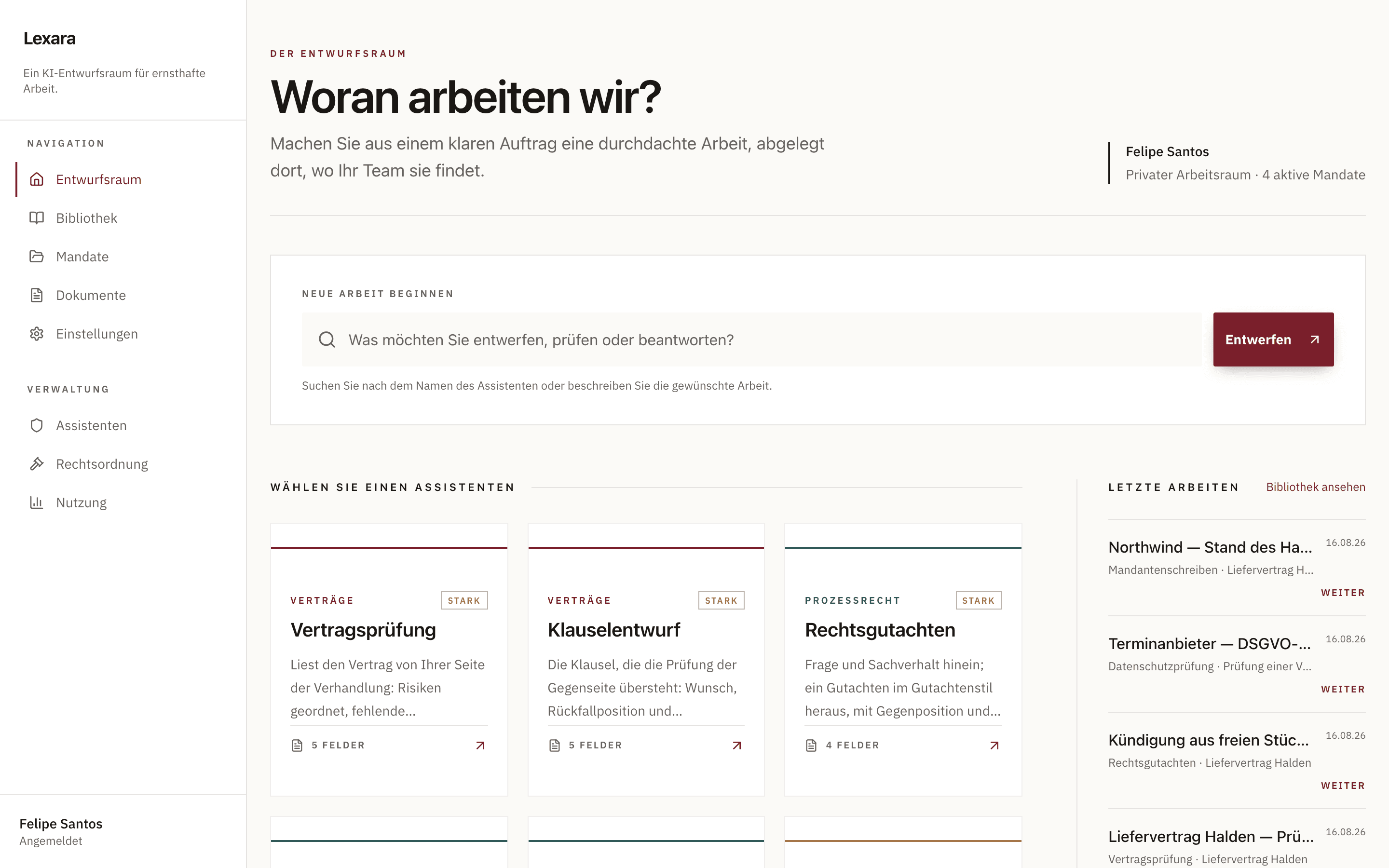Open 'Liefervertrag Halden — Prü...' recent work

pyautogui.click(x=1211, y=837)
